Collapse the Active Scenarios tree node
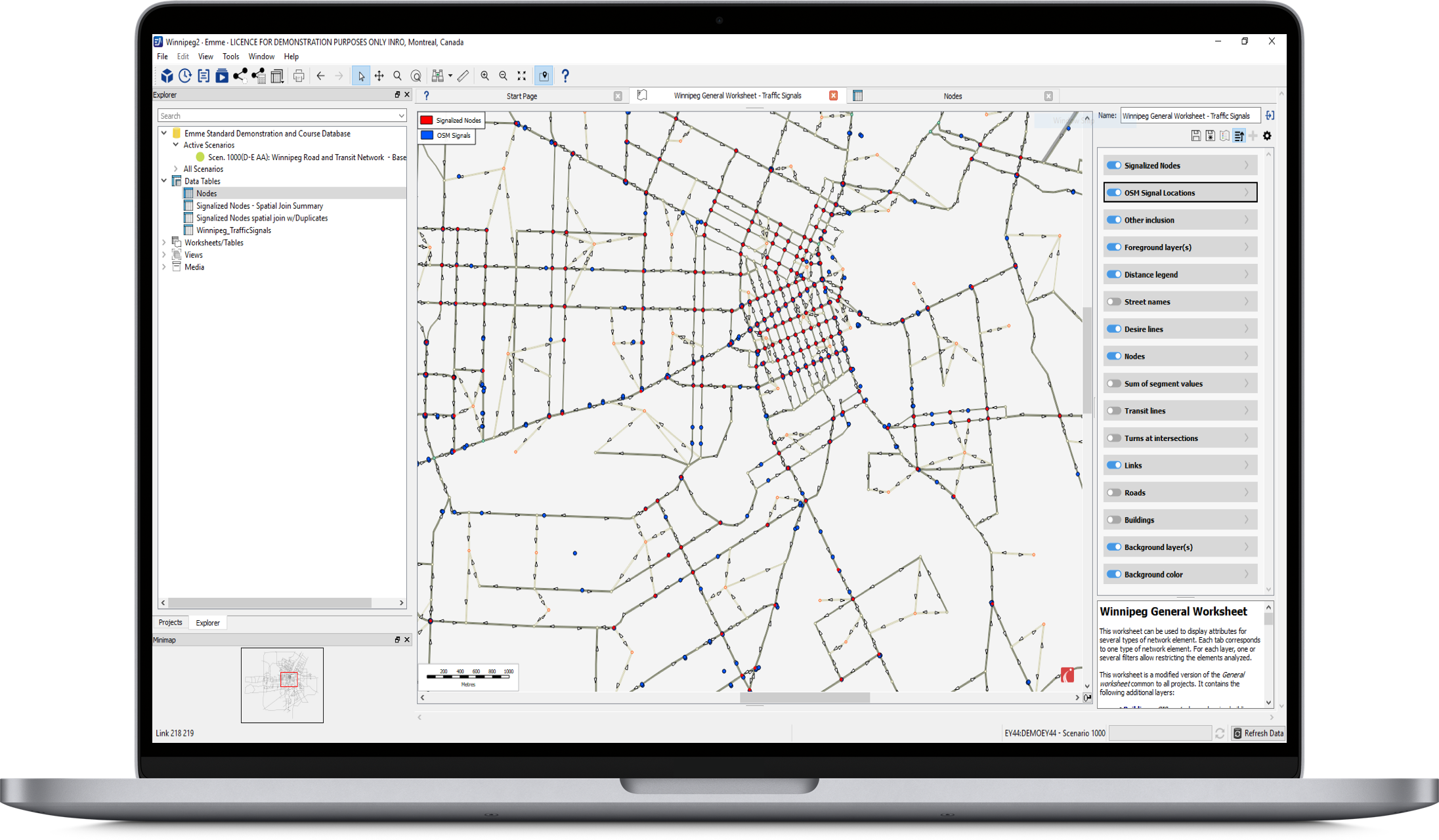The height and width of the screenshot is (840, 1439). [175, 144]
